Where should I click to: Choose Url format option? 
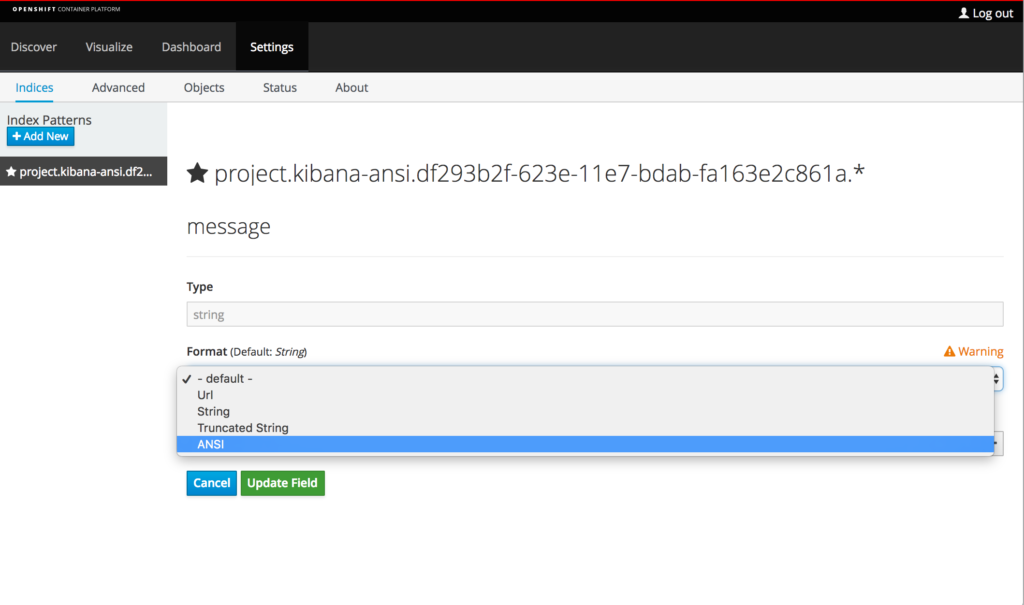click(585, 395)
